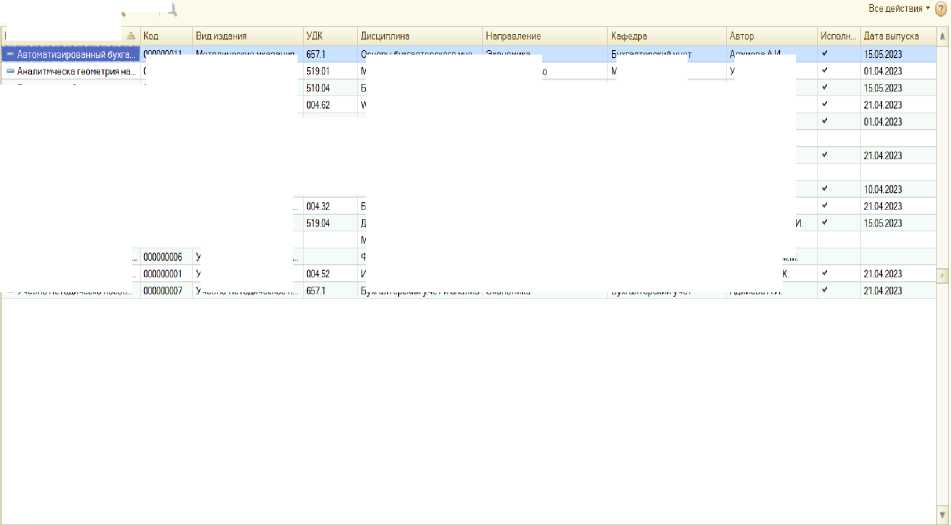Screen dimensions: 951x525
Task: Sort the list by Код column header
Action: [165, 36]
